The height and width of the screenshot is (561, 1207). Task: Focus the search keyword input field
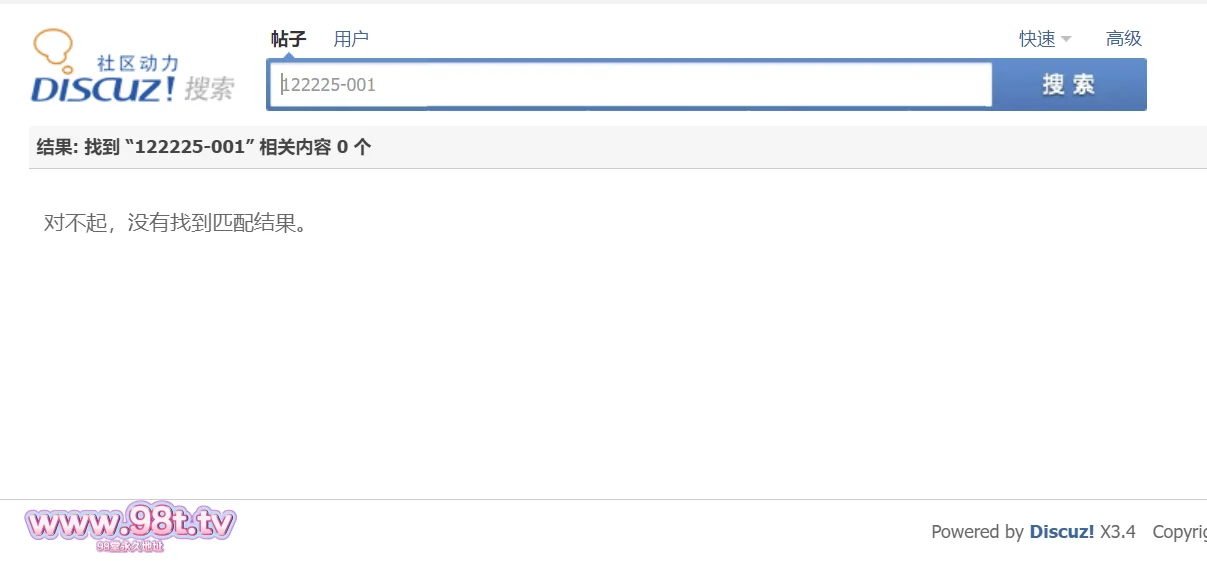pos(630,85)
